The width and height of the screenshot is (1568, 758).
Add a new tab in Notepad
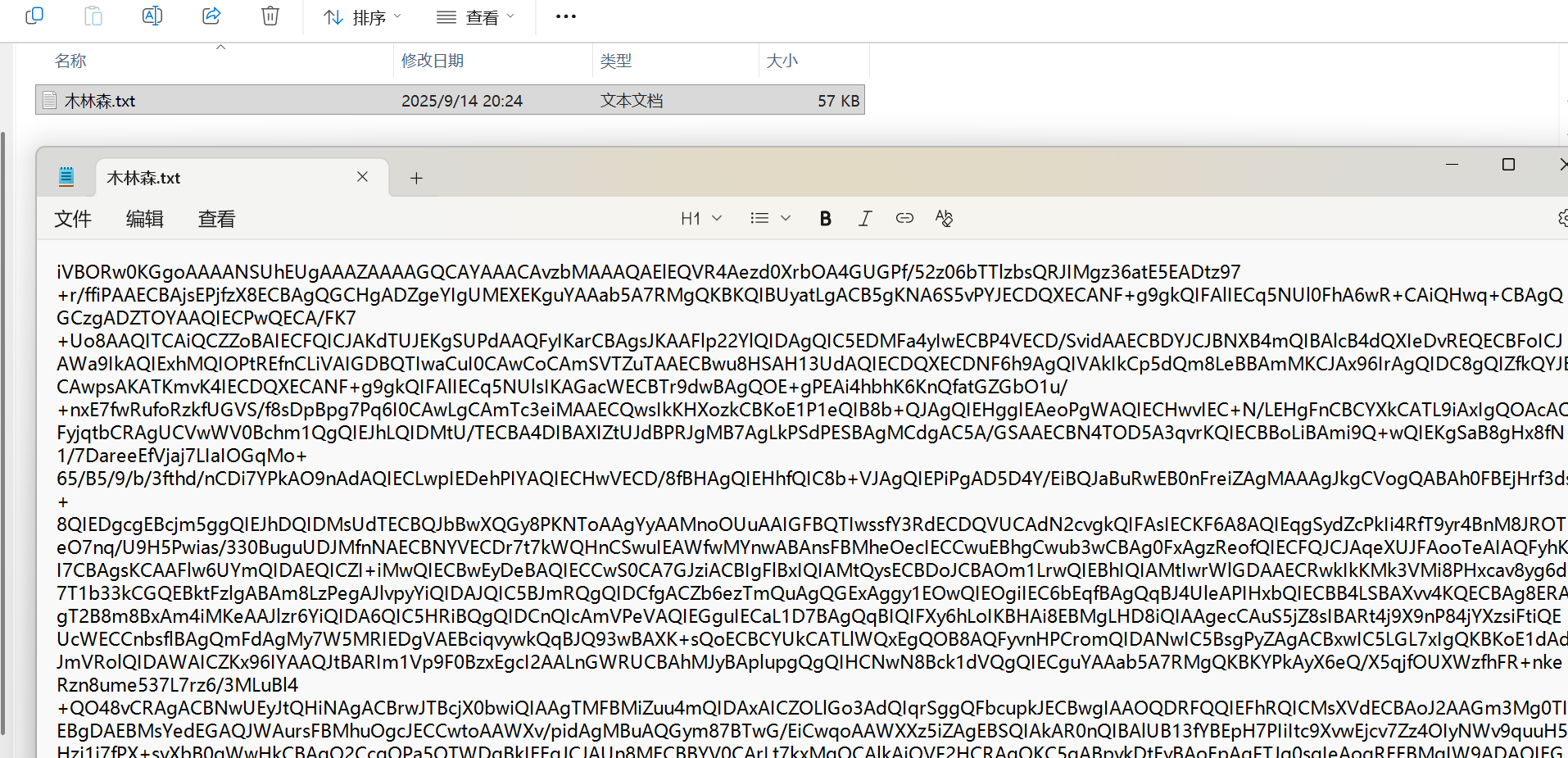[416, 178]
